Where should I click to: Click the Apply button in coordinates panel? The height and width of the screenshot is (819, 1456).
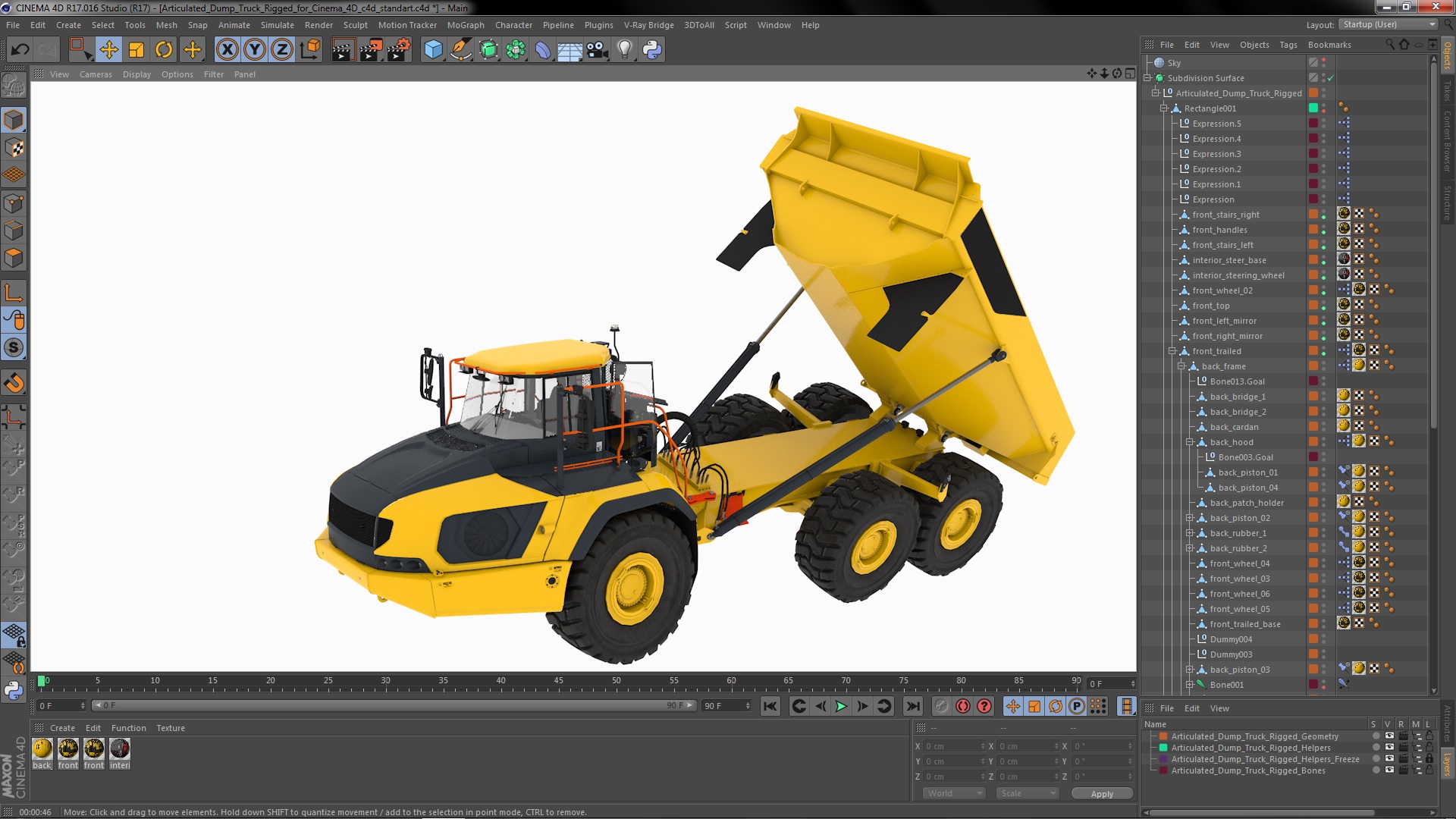tap(1102, 793)
